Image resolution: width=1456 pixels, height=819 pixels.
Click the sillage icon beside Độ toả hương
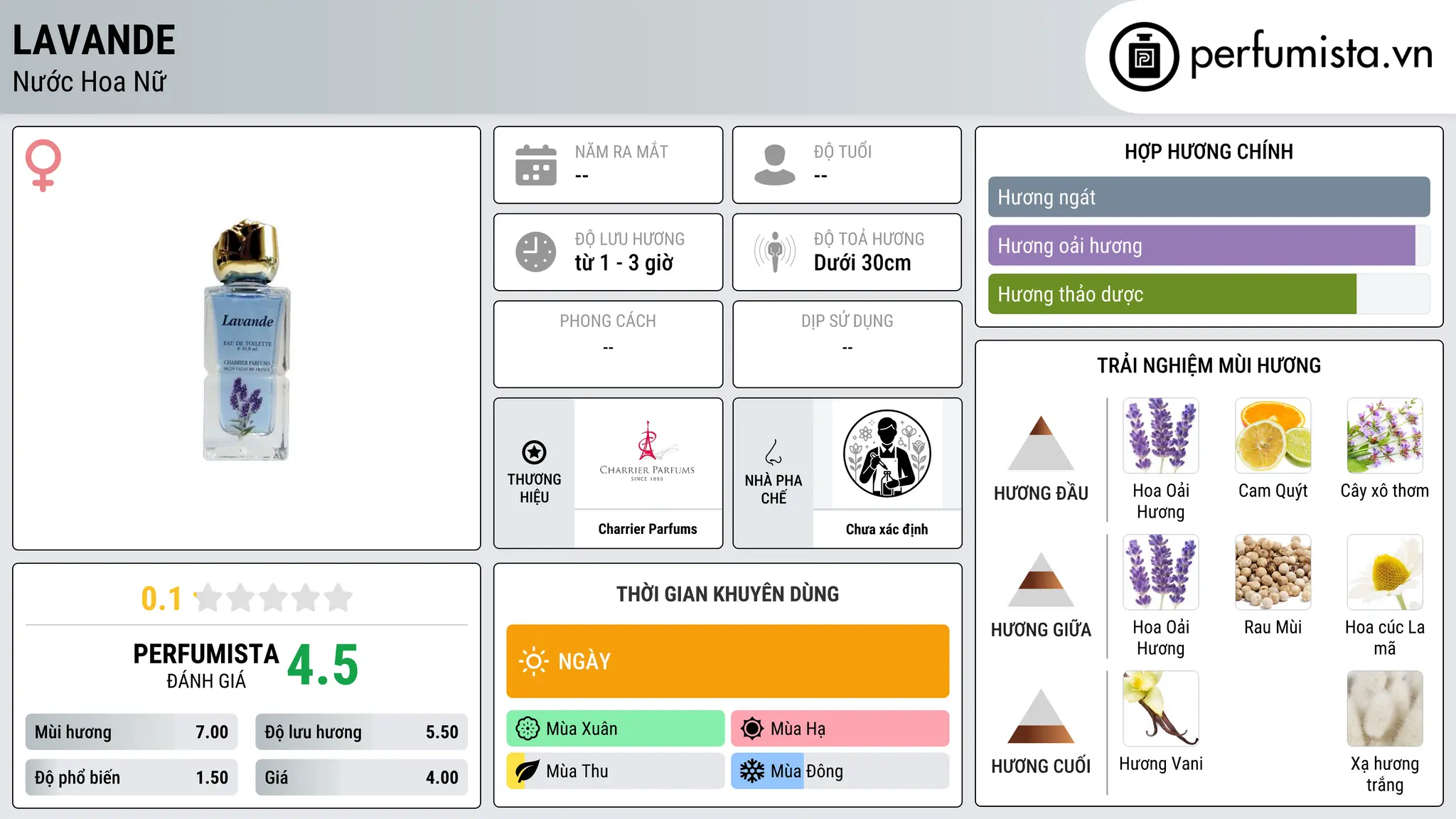coord(775,252)
